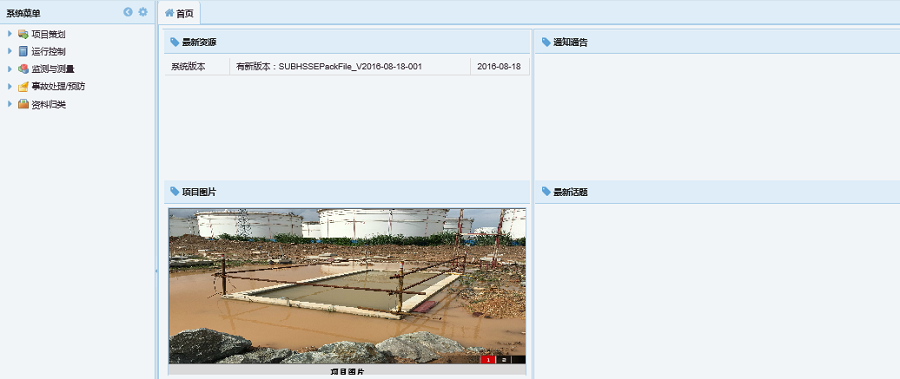Switch to slide 2 in image carousel
Viewport: 900px width, 379px height.
click(x=503, y=359)
